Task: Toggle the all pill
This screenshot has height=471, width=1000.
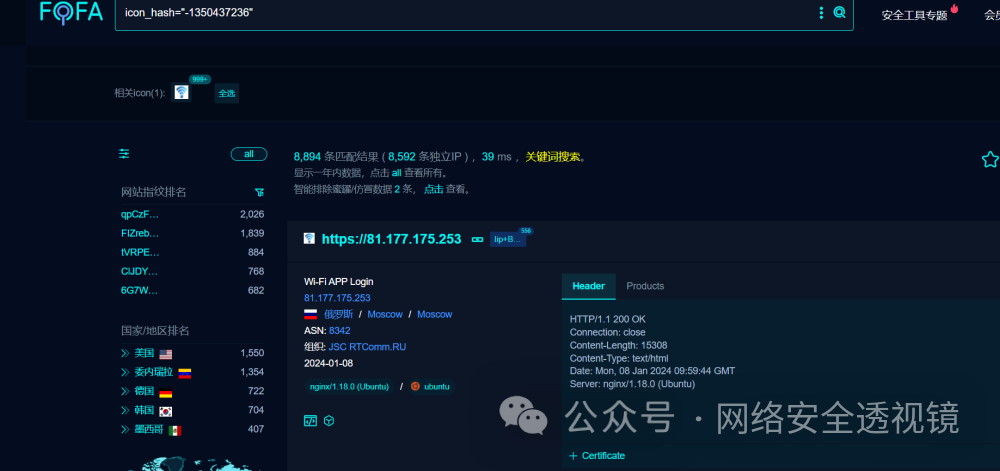Action: pos(249,154)
